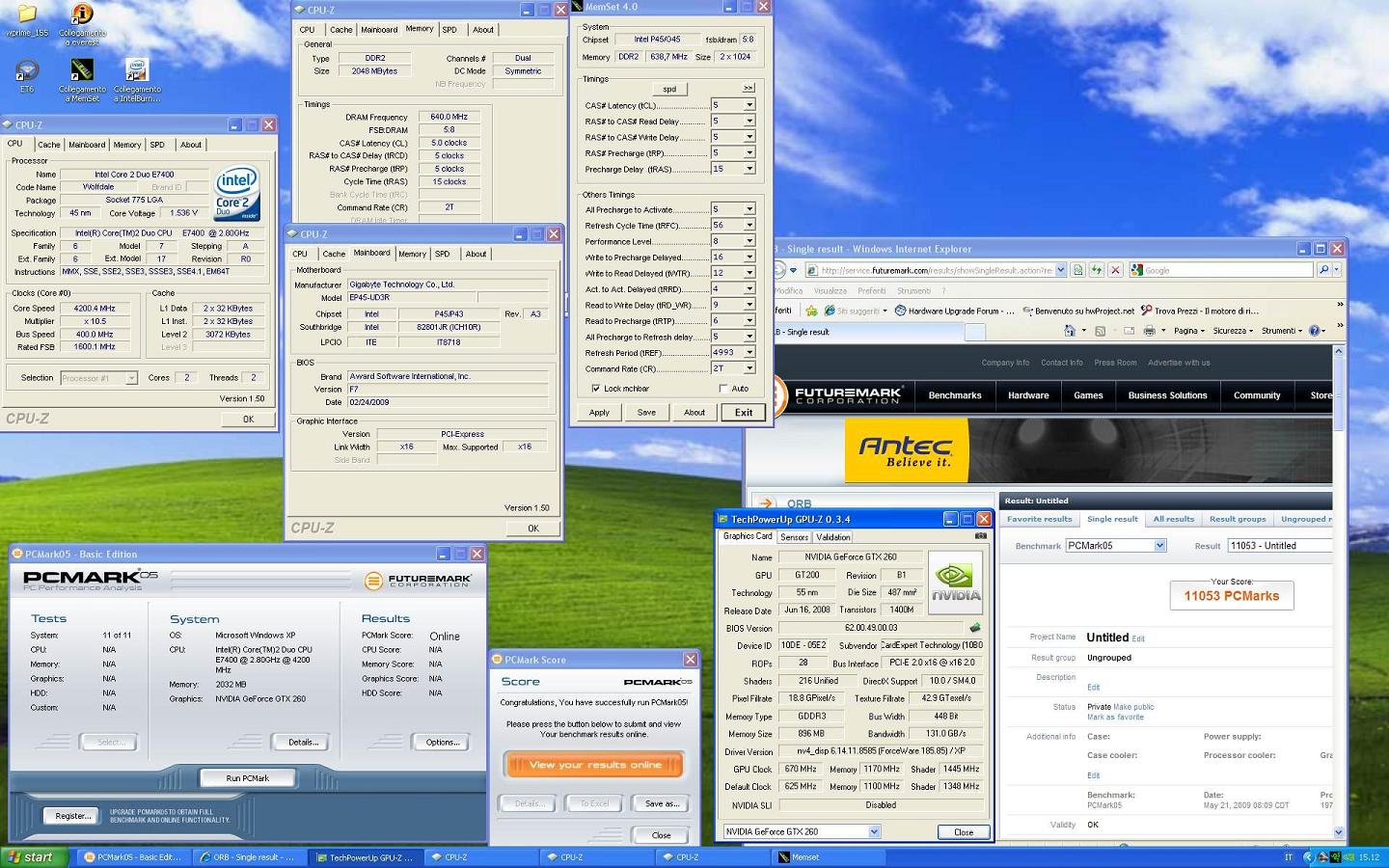Image resolution: width=1389 pixels, height=868 pixels.
Task: Open Cache tab in CPU-Z CPU window
Action: (x=49, y=145)
